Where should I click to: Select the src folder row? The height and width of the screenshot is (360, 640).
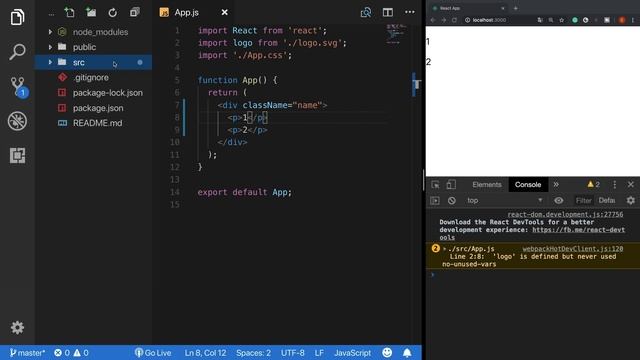click(x=93, y=62)
